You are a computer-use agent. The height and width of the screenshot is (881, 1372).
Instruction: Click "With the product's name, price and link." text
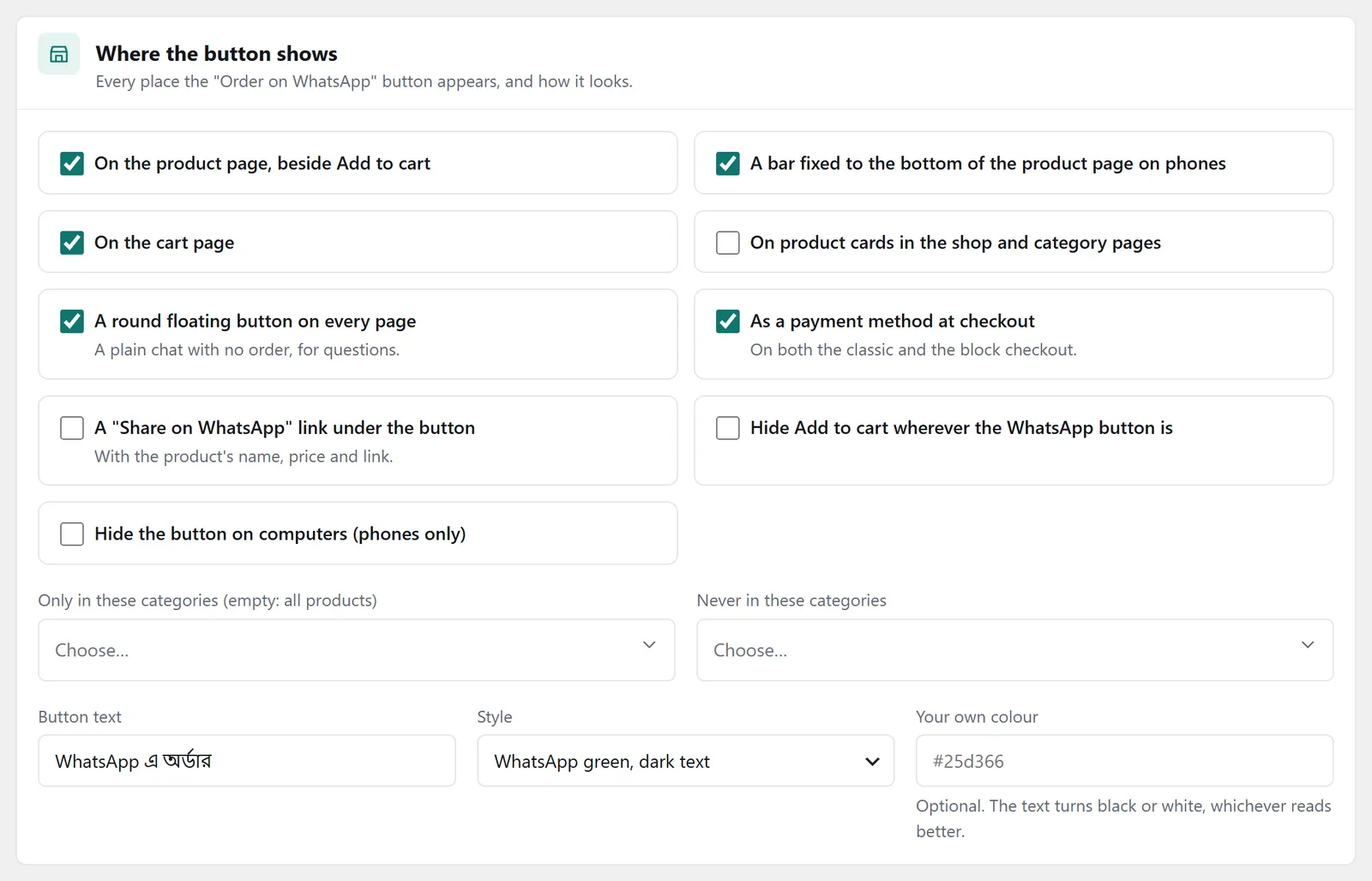point(244,456)
